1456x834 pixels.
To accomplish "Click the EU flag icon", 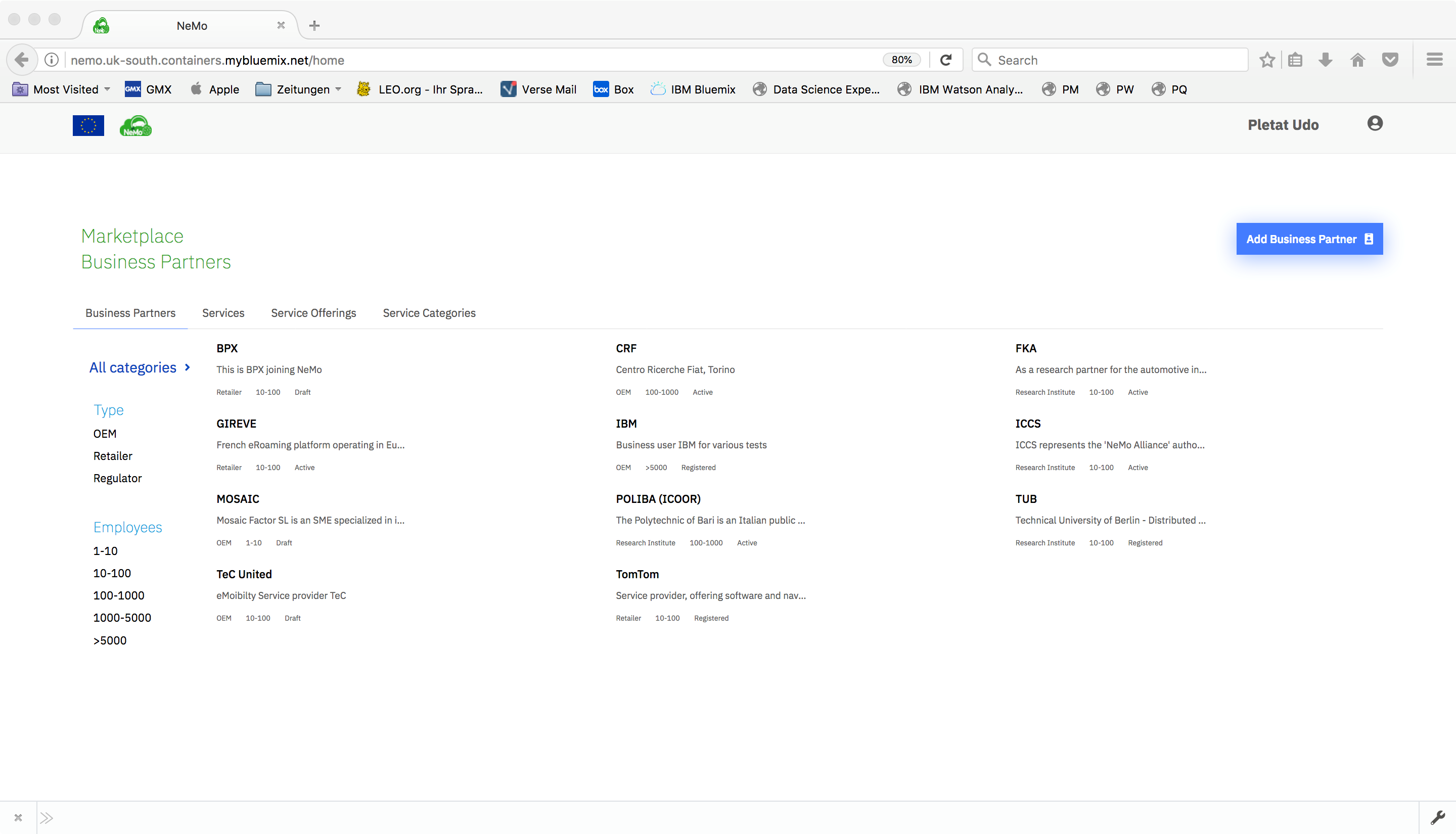I will pos(88,125).
